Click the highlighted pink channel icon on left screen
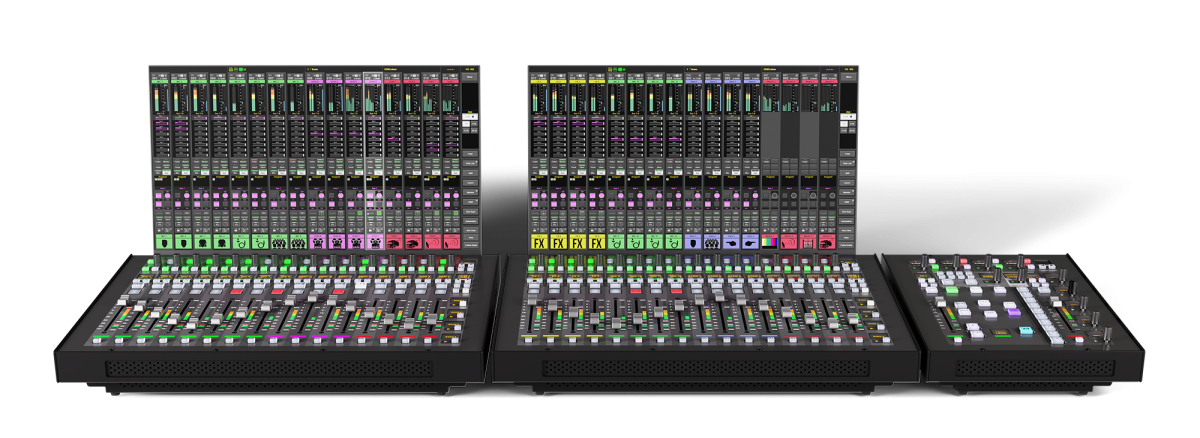1200x438 pixels. 374,242
